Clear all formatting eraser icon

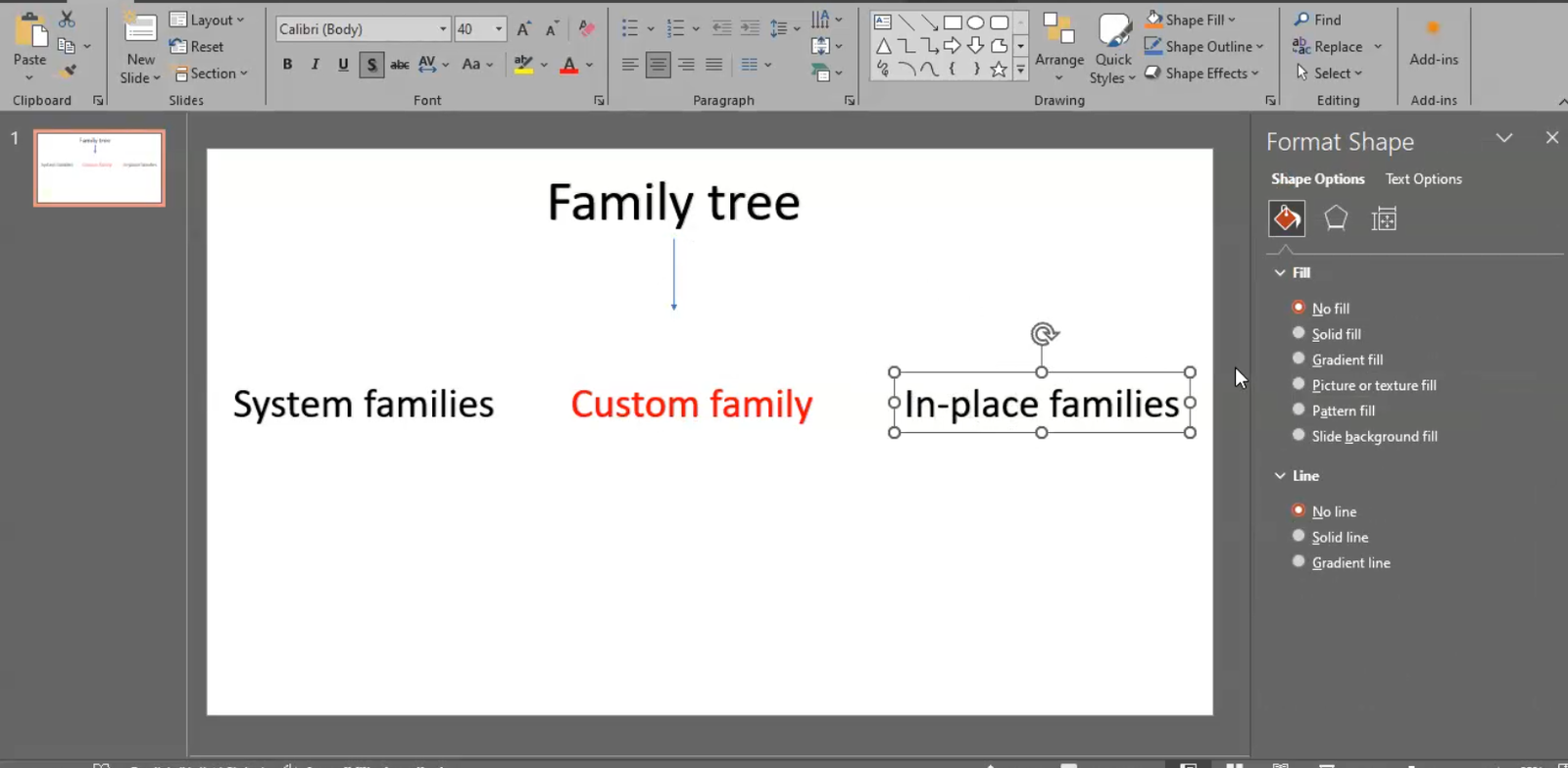coord(586,29)
